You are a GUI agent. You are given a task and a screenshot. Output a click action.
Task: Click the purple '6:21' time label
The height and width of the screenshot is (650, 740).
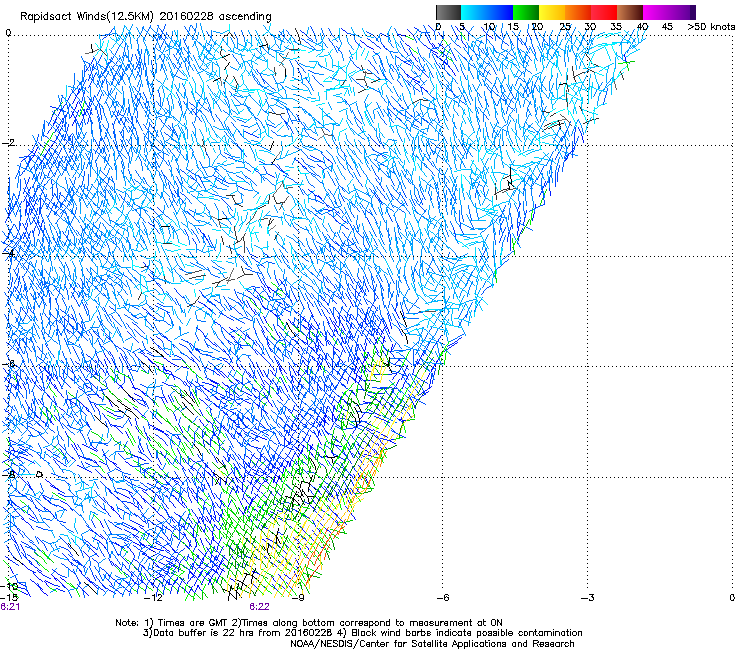coord(10,607)
